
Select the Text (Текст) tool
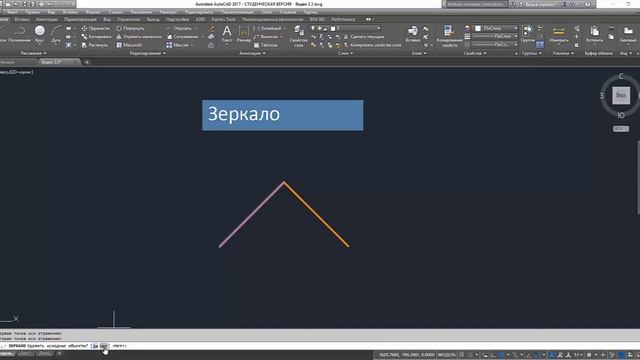227,34
